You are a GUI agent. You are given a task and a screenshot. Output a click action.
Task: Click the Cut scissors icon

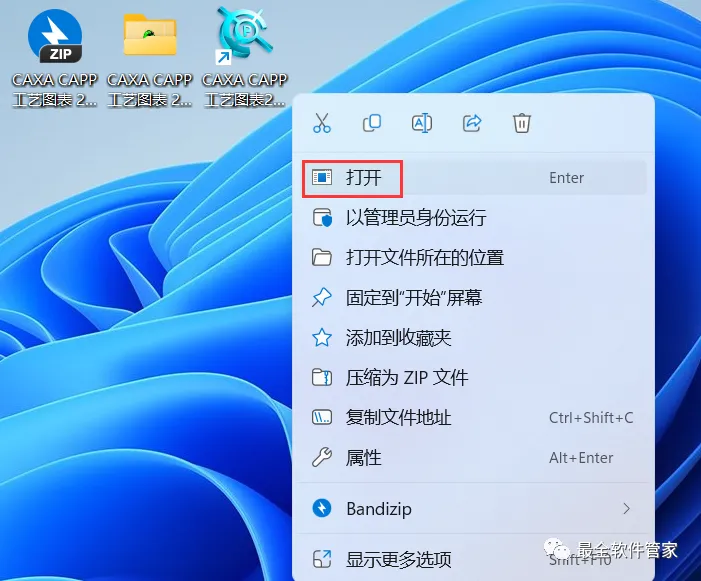click(x=322, y=123)
